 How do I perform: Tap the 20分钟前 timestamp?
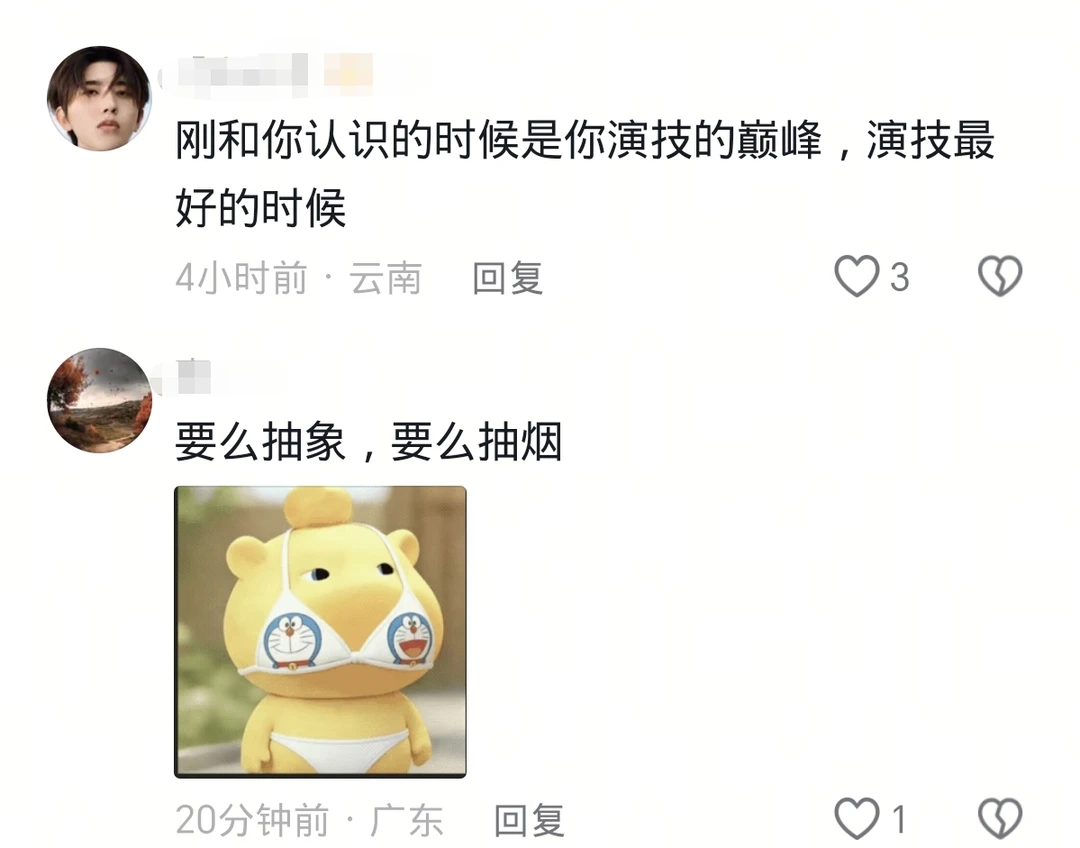pos(252,820)
